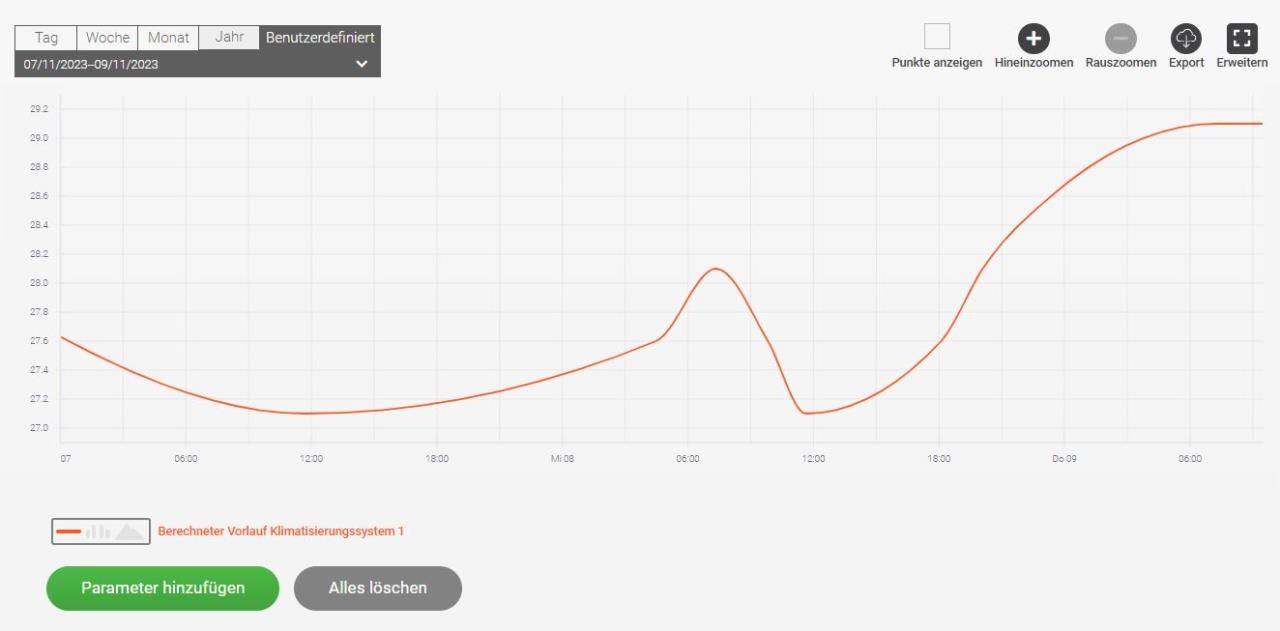Screen dimensions: 1280x631
Task: Enable the Punkte anzeigen checkbox
Action: point(937,37)
